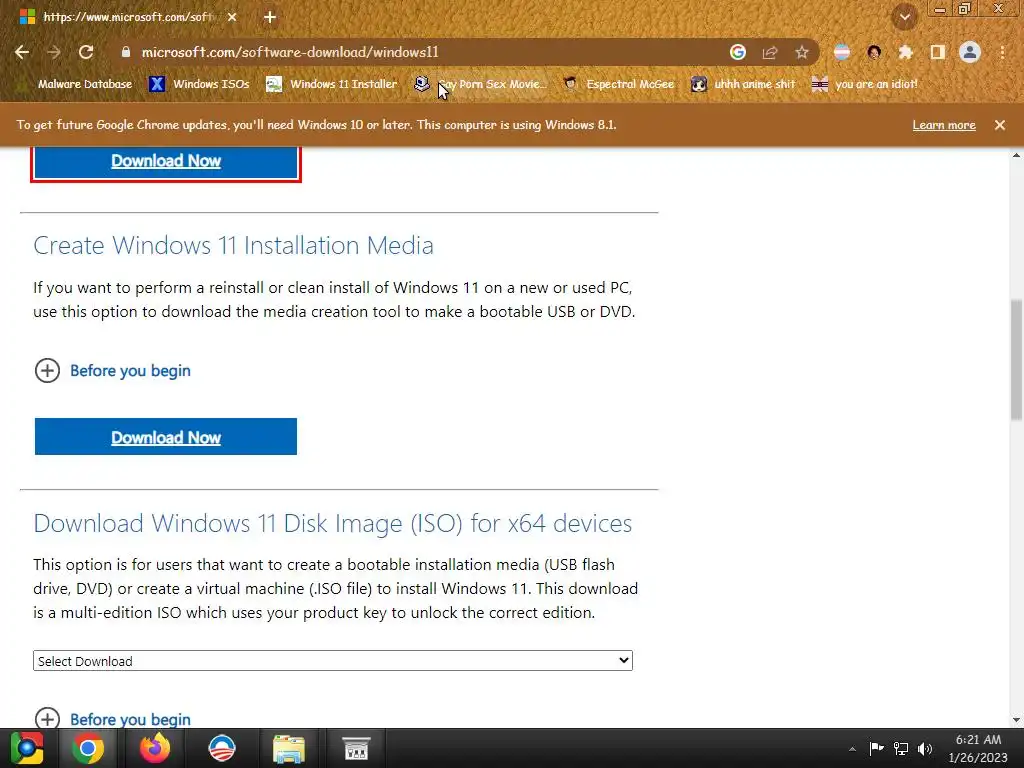This screenshot has width=1024, height=768.
Task: Expand Before you begin under Disk Image section
Action: pos(112,718)
